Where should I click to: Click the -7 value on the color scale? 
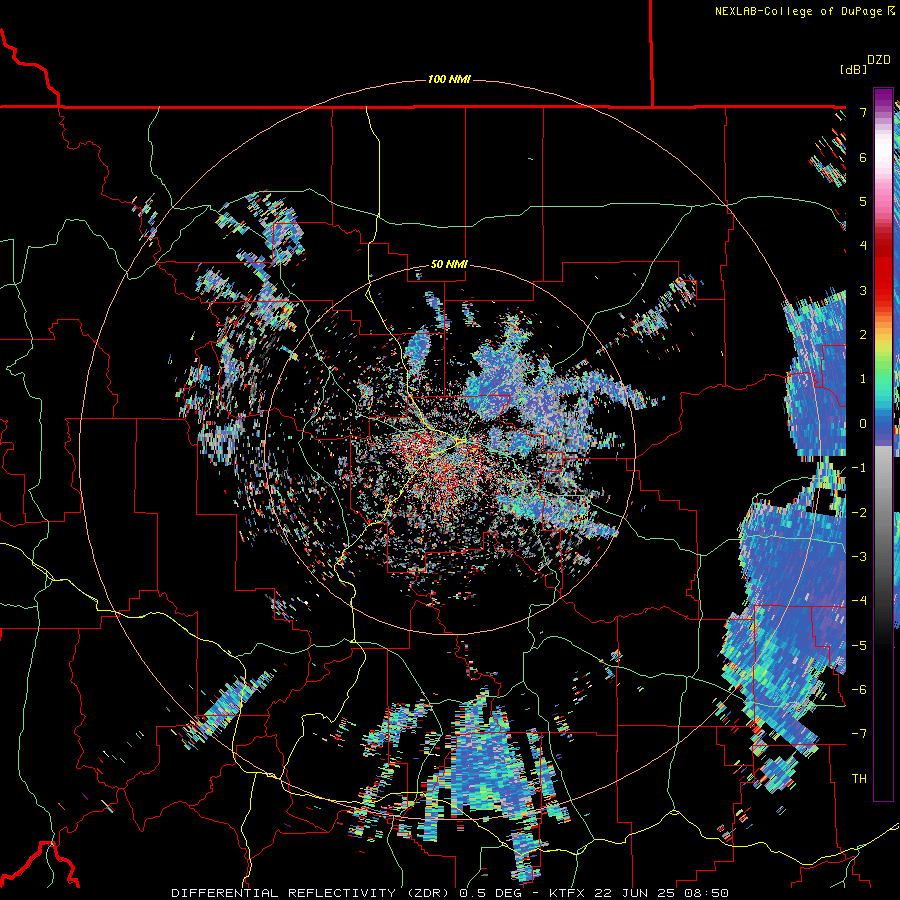[859, 734]
